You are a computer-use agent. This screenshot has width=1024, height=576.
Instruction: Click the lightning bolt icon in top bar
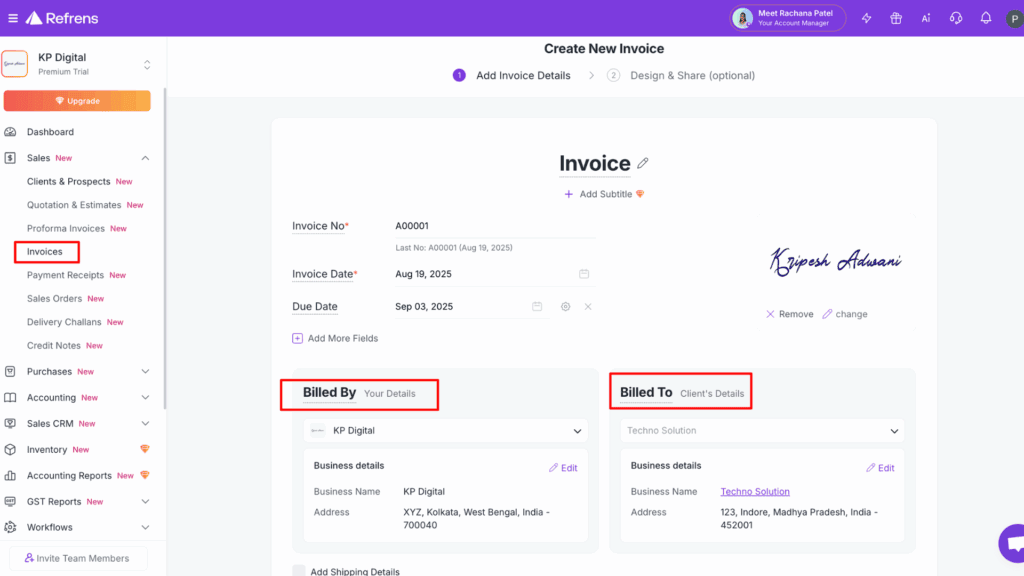[866, 17]
